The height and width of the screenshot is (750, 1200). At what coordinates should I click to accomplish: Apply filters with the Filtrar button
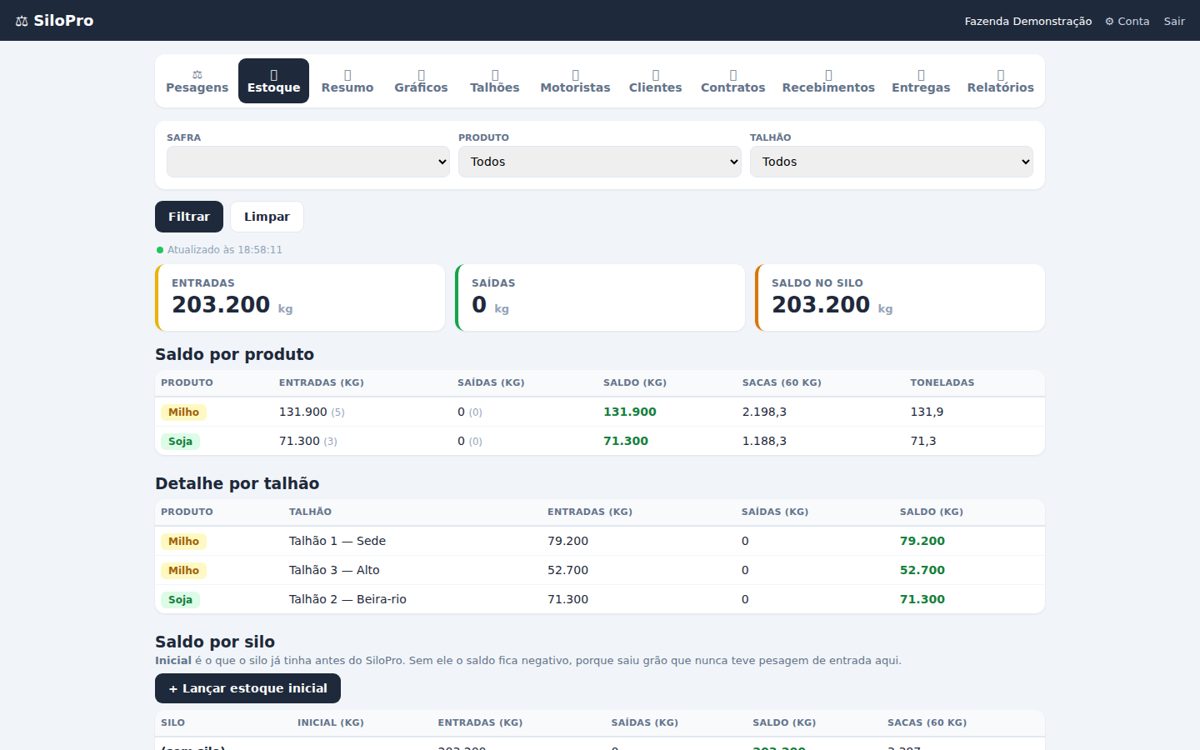pos(189,217)
